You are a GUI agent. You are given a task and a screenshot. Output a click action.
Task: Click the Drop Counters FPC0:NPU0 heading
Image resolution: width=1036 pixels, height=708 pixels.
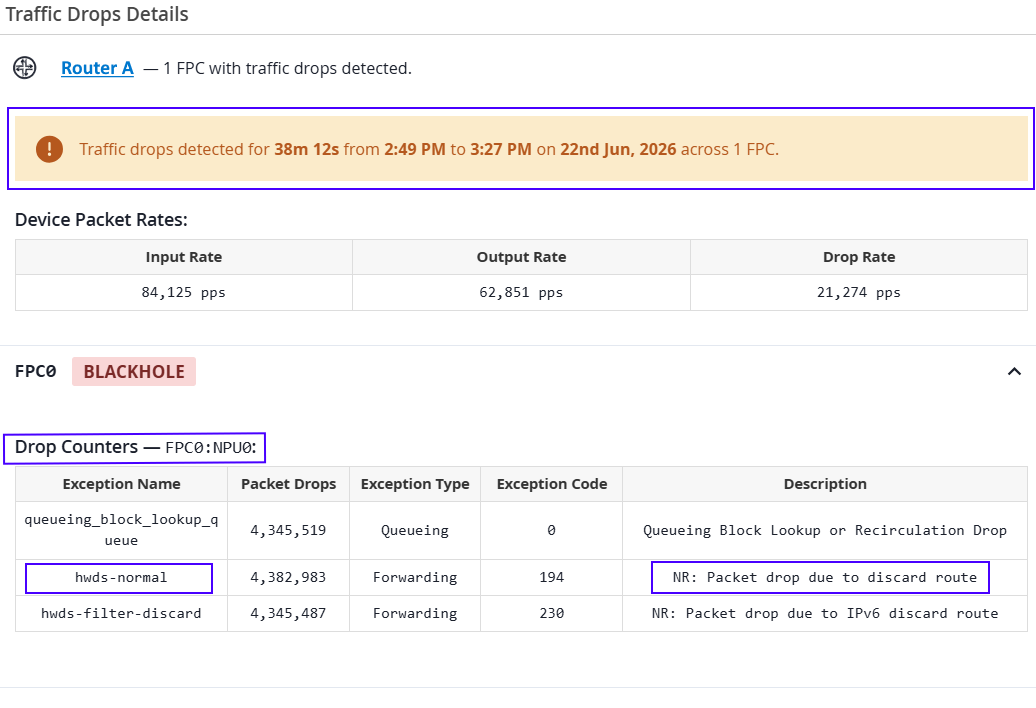click(135, 448)
